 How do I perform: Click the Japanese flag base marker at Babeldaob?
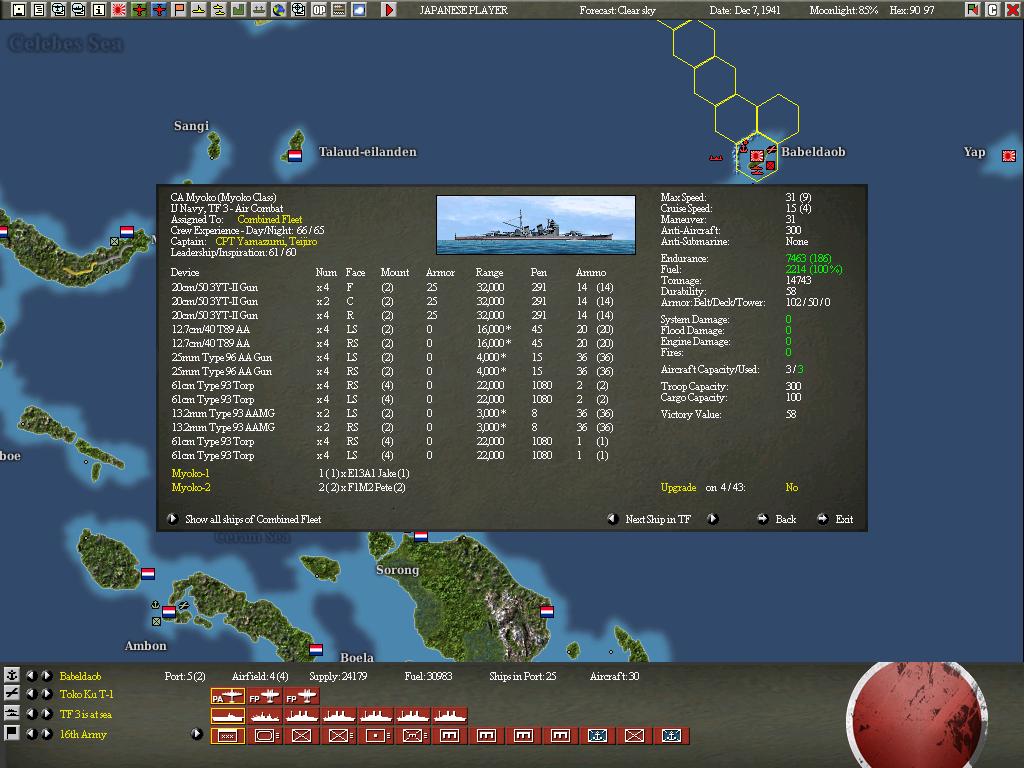(x=757, y=156)
